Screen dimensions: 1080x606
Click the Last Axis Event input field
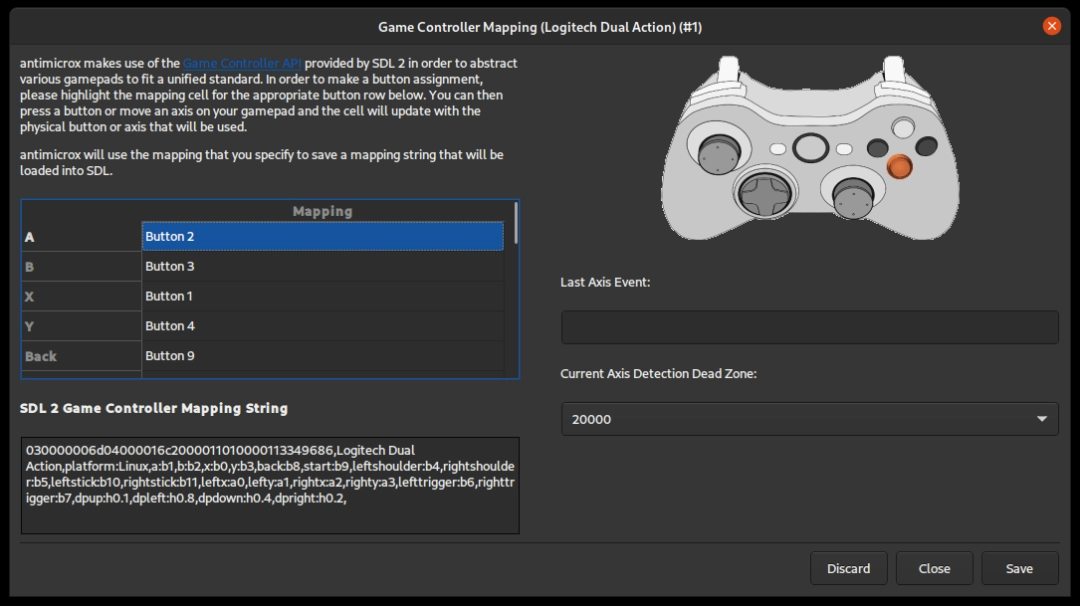tap(808, 327)
